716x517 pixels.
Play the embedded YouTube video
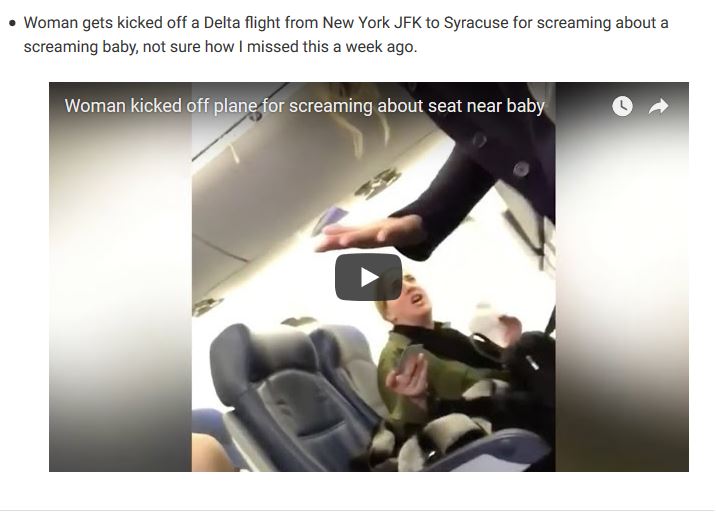pyautogui.click(x=368, y=277)
